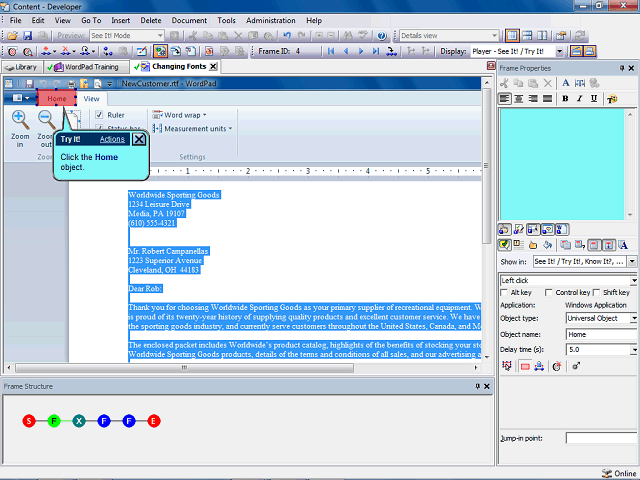This screenshot has height=480, width=640.
Task: Click the Actions link in Try It! bubble
Action: (x=112, y=139)
